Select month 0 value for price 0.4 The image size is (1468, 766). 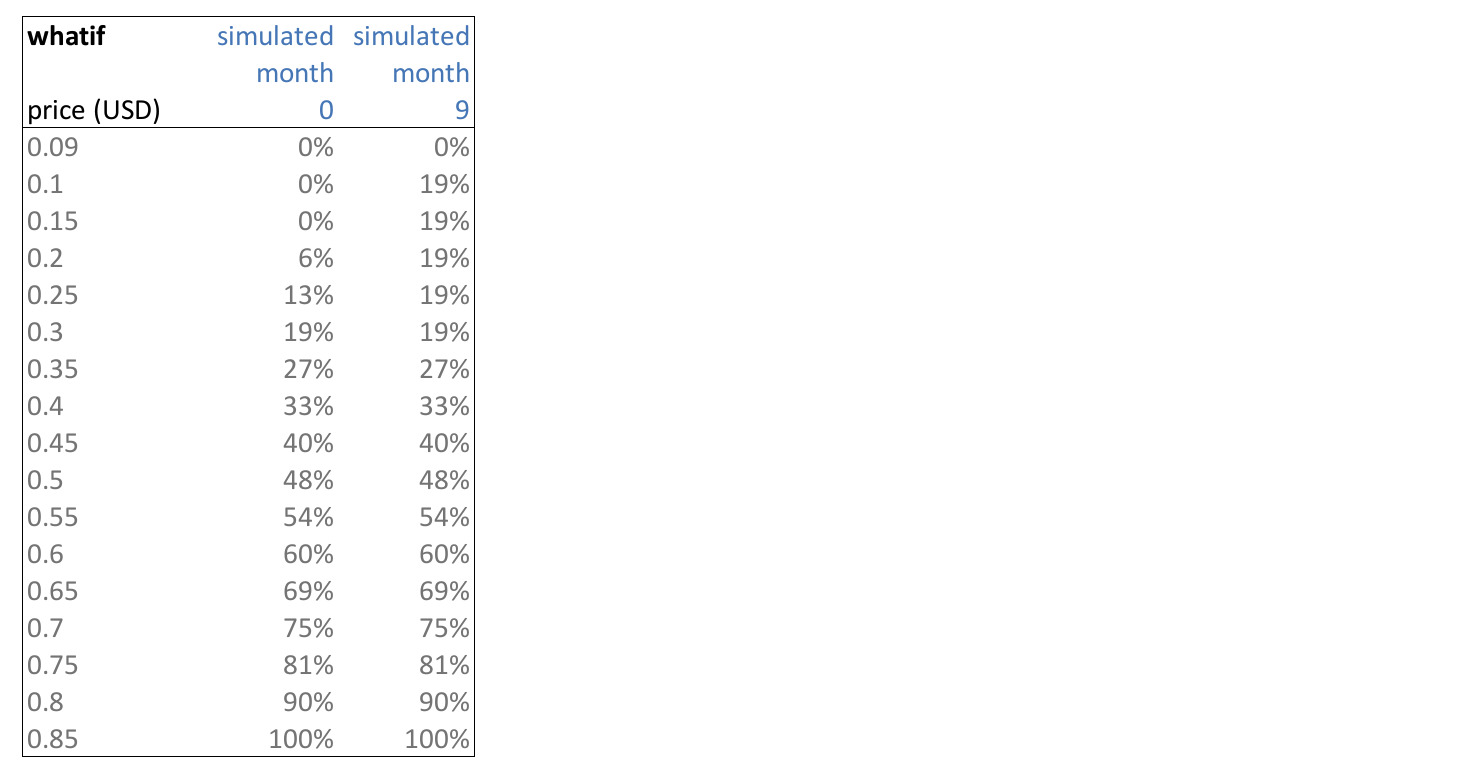pos(309,407)
